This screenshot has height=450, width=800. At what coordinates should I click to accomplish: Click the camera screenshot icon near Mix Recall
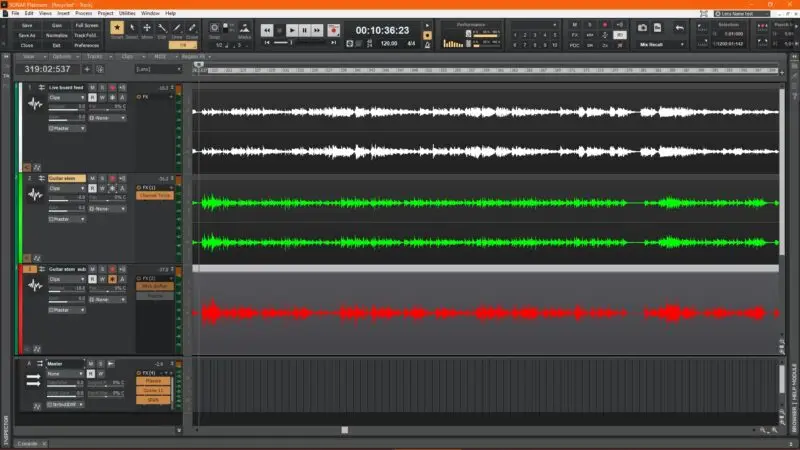point(642,27)
